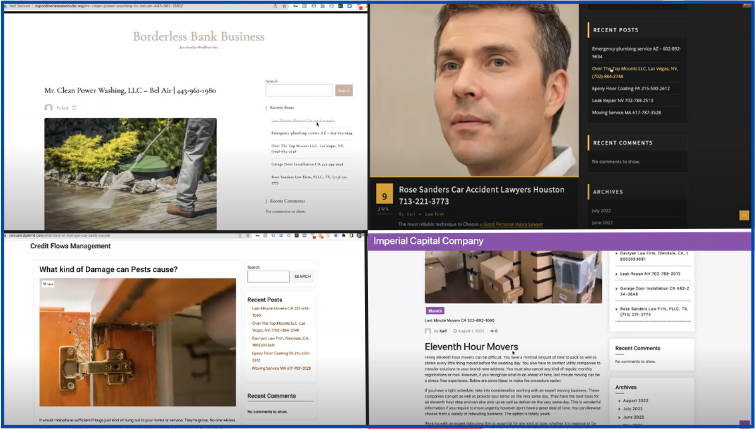Select 'Last Minute Movers CA 323-692-1090' text under Movers tag
The image size is (755, 429).
459,321
